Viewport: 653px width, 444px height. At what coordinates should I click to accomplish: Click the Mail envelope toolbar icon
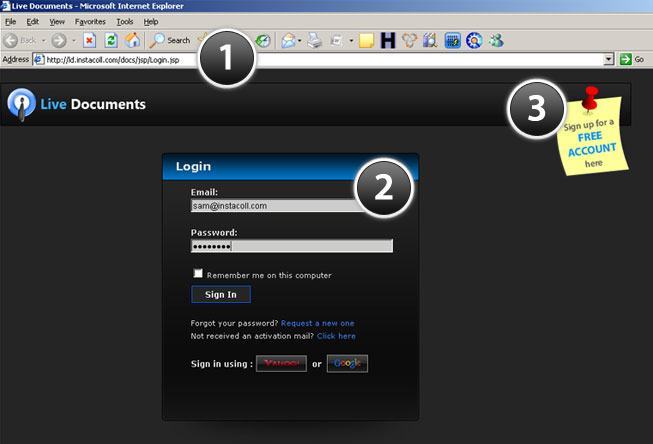point(288,40)
